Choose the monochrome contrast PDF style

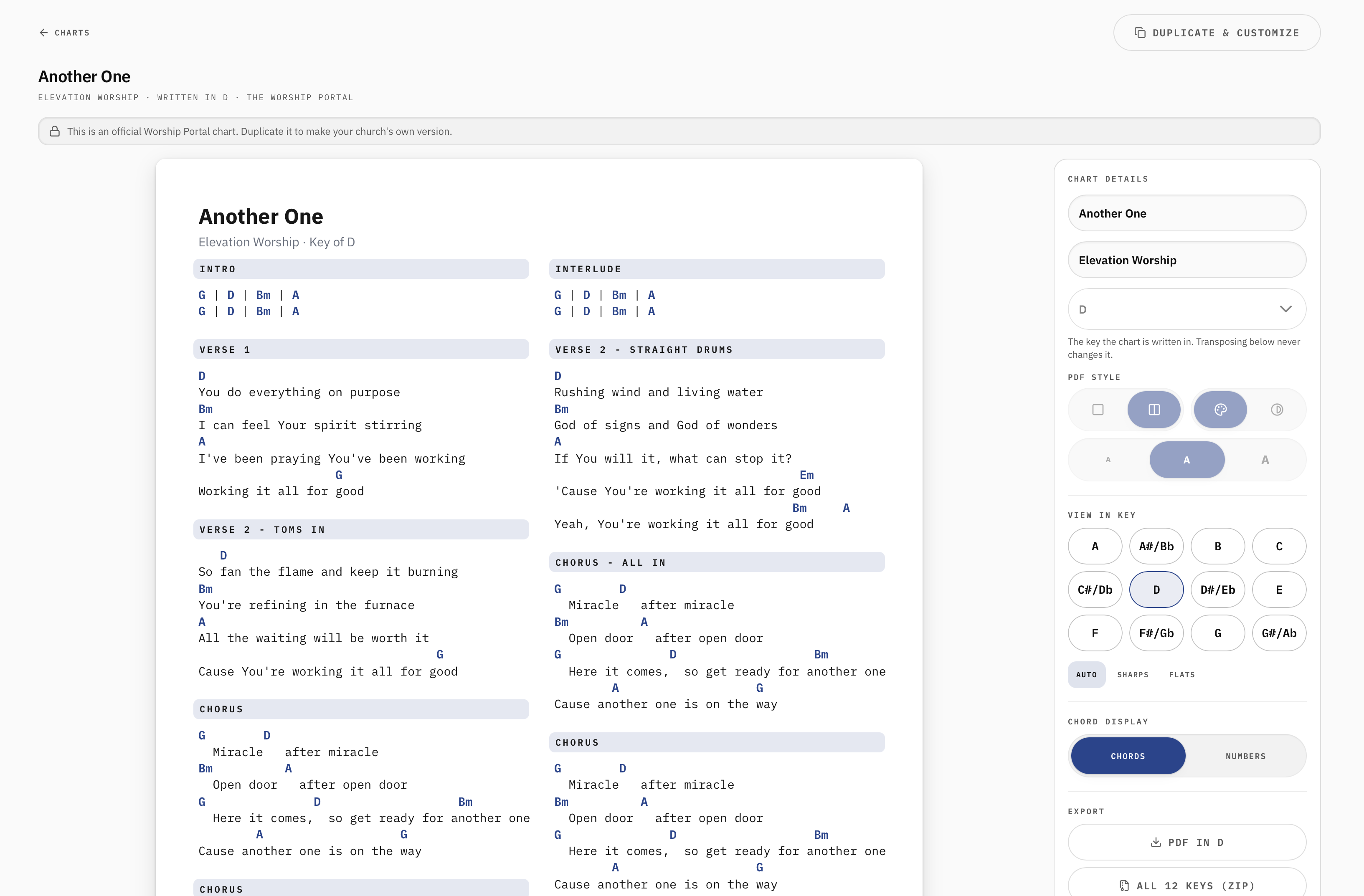[1276, 410]
